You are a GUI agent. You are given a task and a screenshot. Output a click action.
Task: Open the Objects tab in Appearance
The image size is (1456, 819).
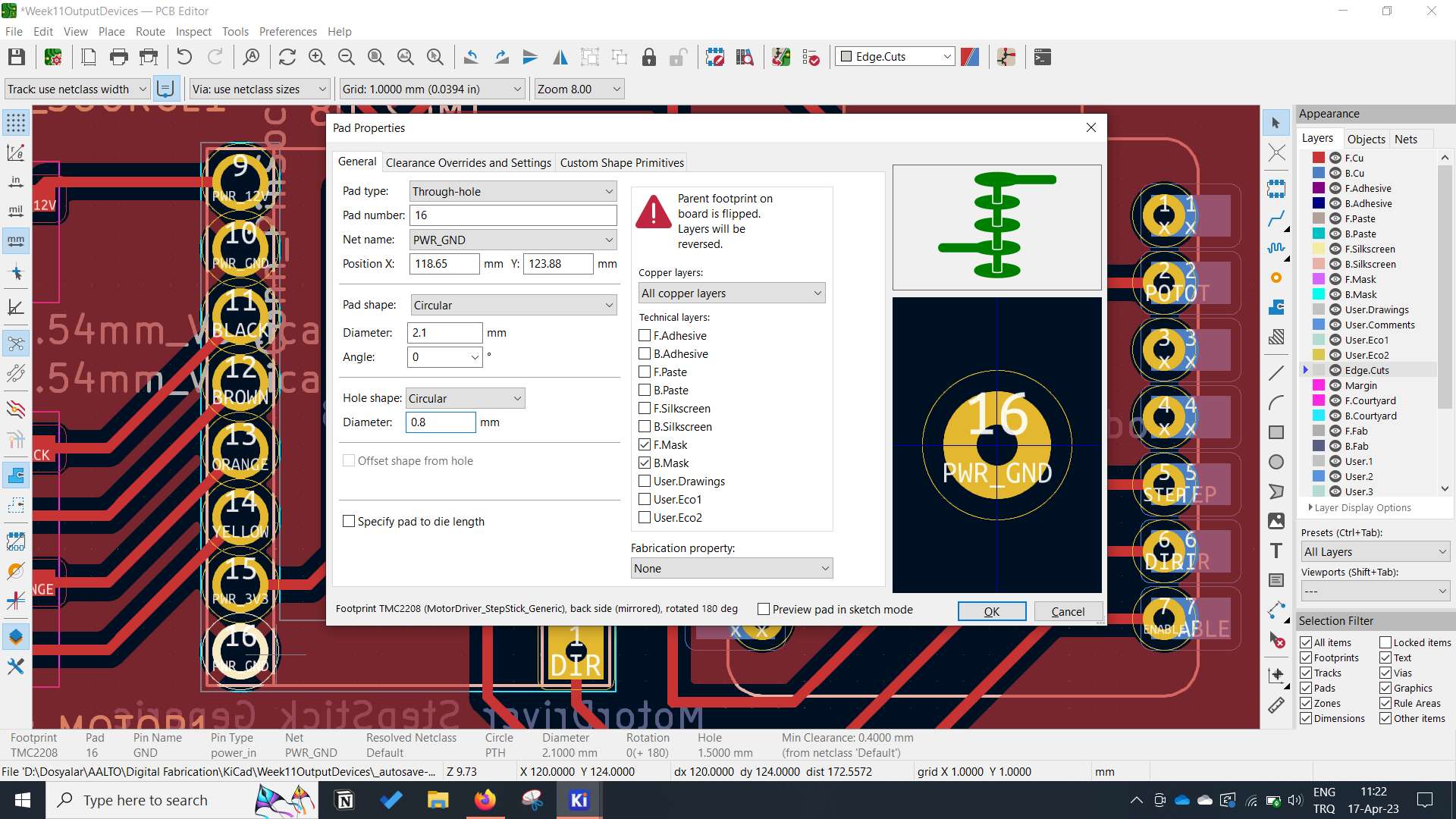click(1366, 139)
